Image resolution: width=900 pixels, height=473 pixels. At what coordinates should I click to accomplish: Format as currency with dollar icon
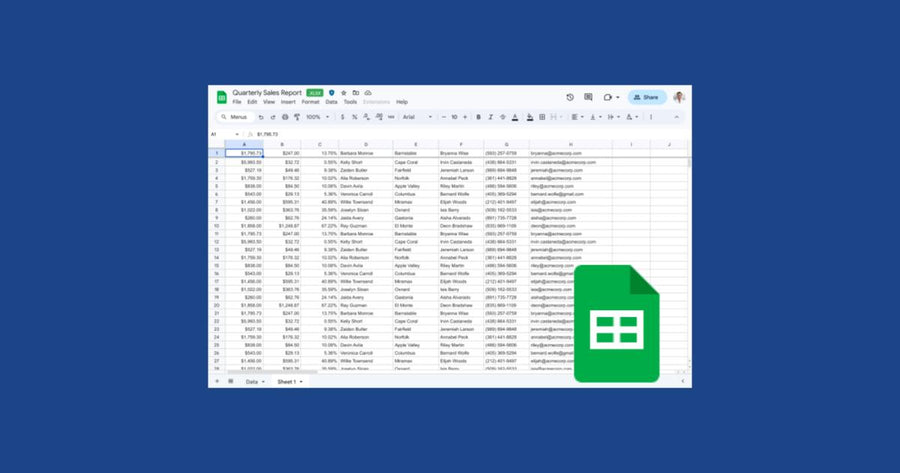(x=343, y=117)
